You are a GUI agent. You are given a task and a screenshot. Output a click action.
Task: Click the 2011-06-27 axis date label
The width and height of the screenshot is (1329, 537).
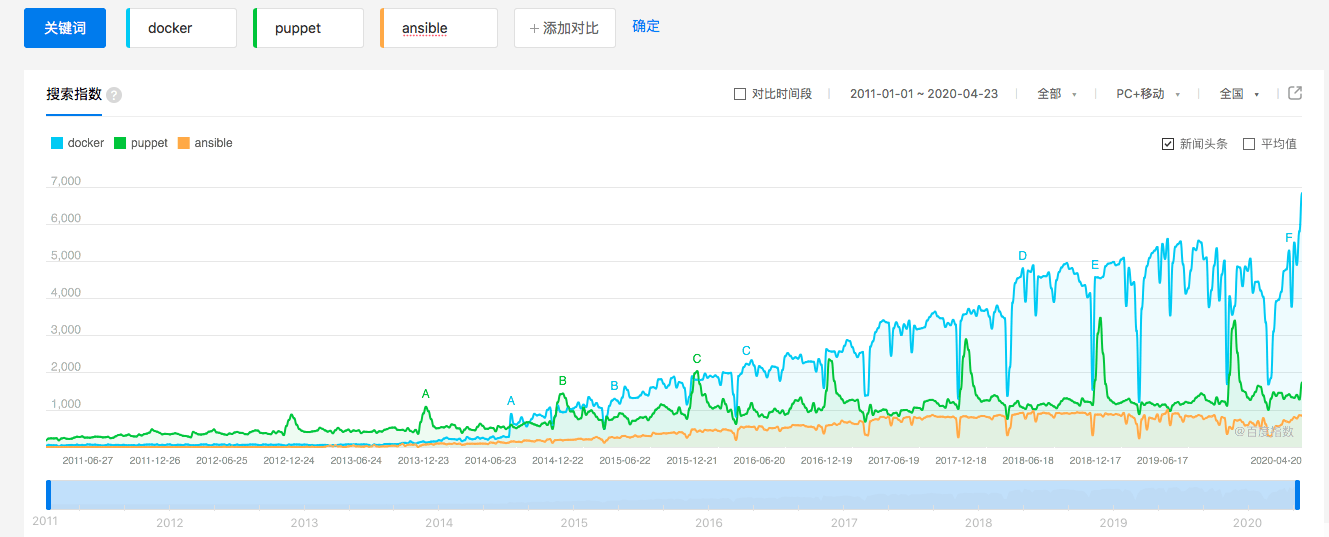click(88, 461)
